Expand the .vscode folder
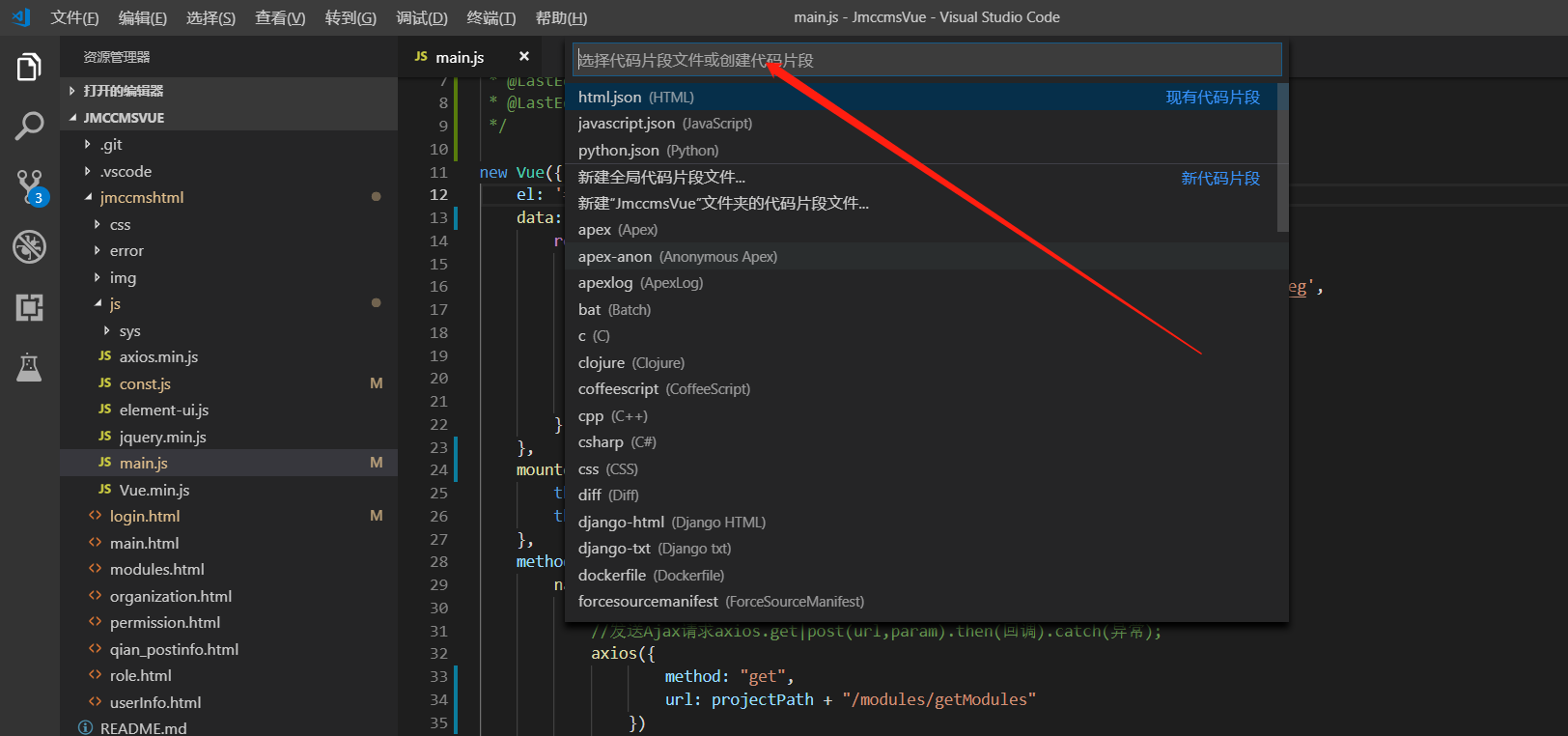 [x=88, y=171]
